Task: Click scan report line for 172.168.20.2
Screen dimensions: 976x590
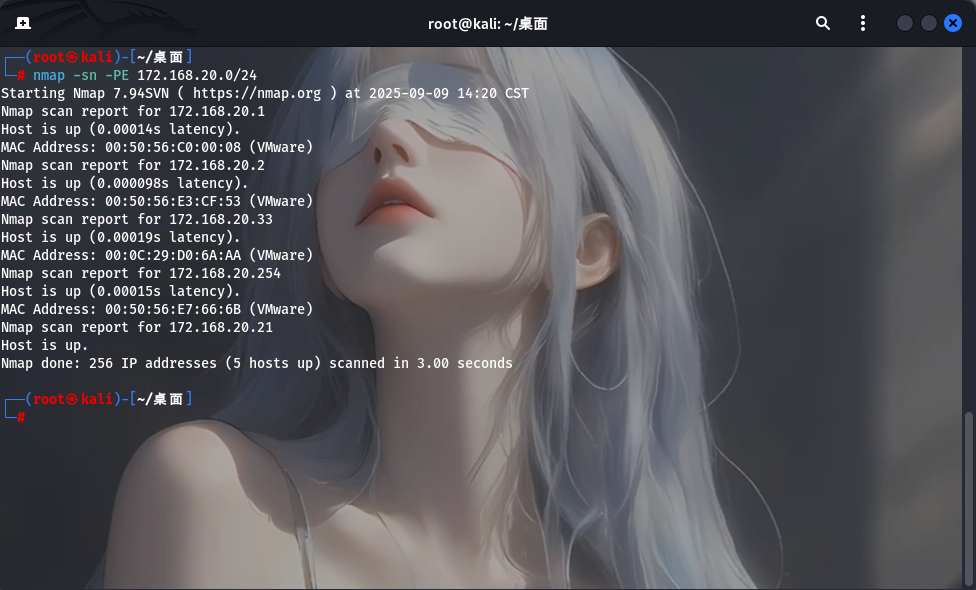Action: pyautogui.click(x=133, y=166)
